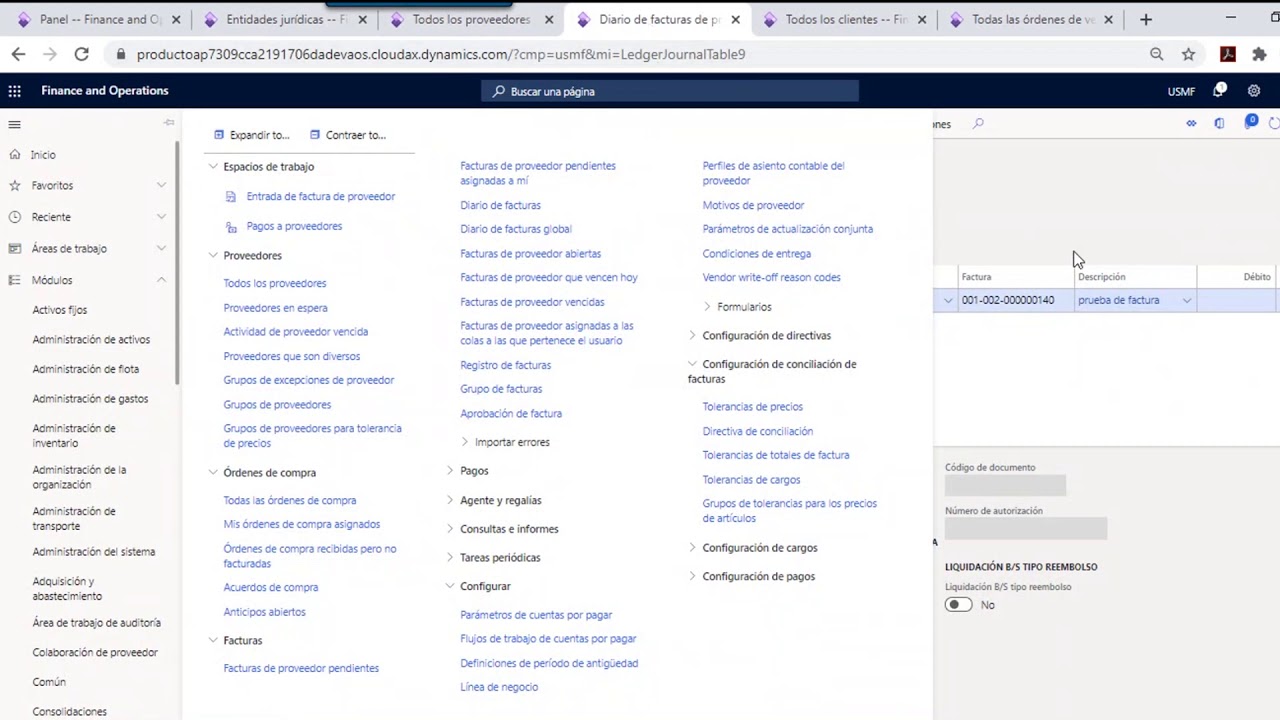1280x720 pixels.
Task: Open Vendor write-off reason codes link
Action: point(771,278)
